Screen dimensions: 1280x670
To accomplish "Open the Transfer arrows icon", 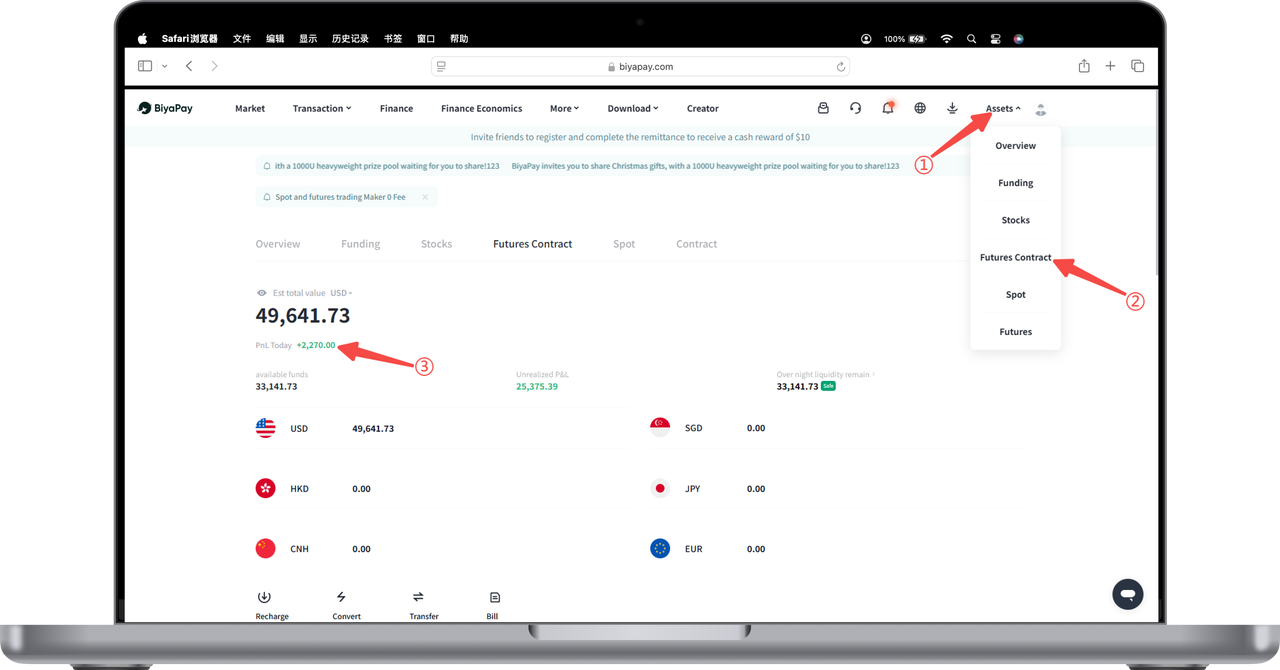I will tap(418, 597).
